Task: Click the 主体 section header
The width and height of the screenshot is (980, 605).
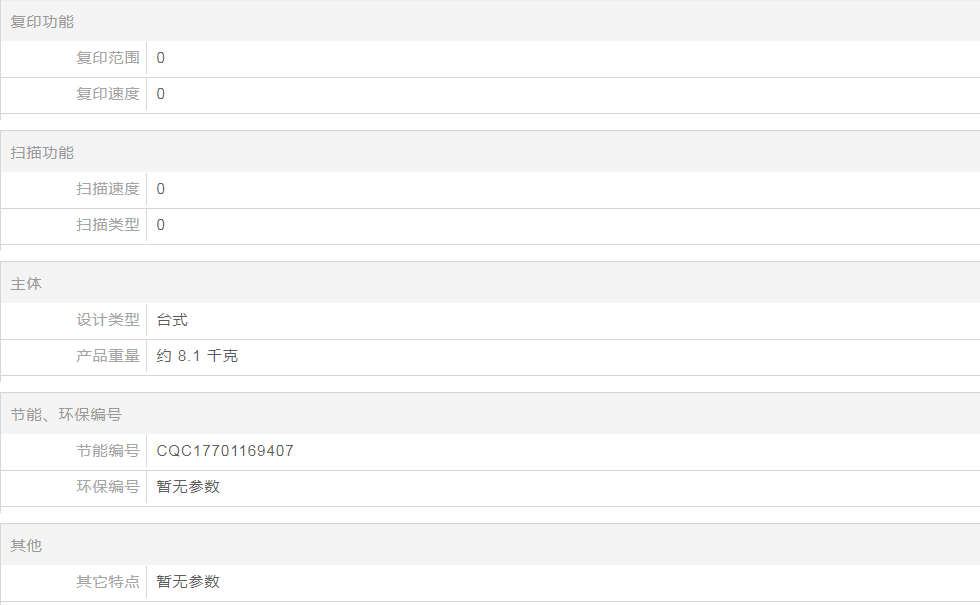Action: click(x=26, y=284)
